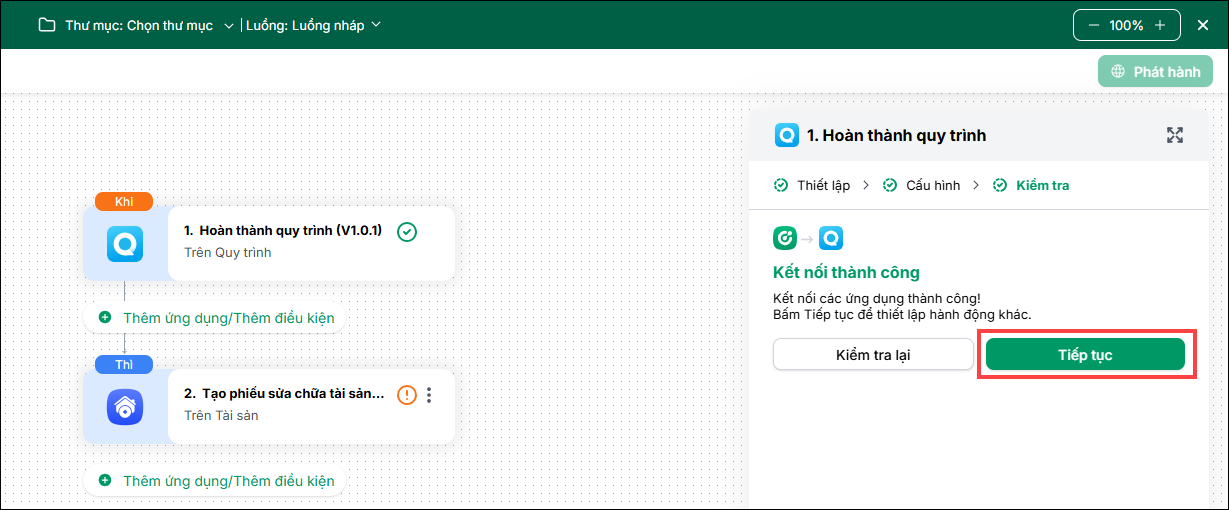Click the globe icon in Phát hành

pos(1119,72)
